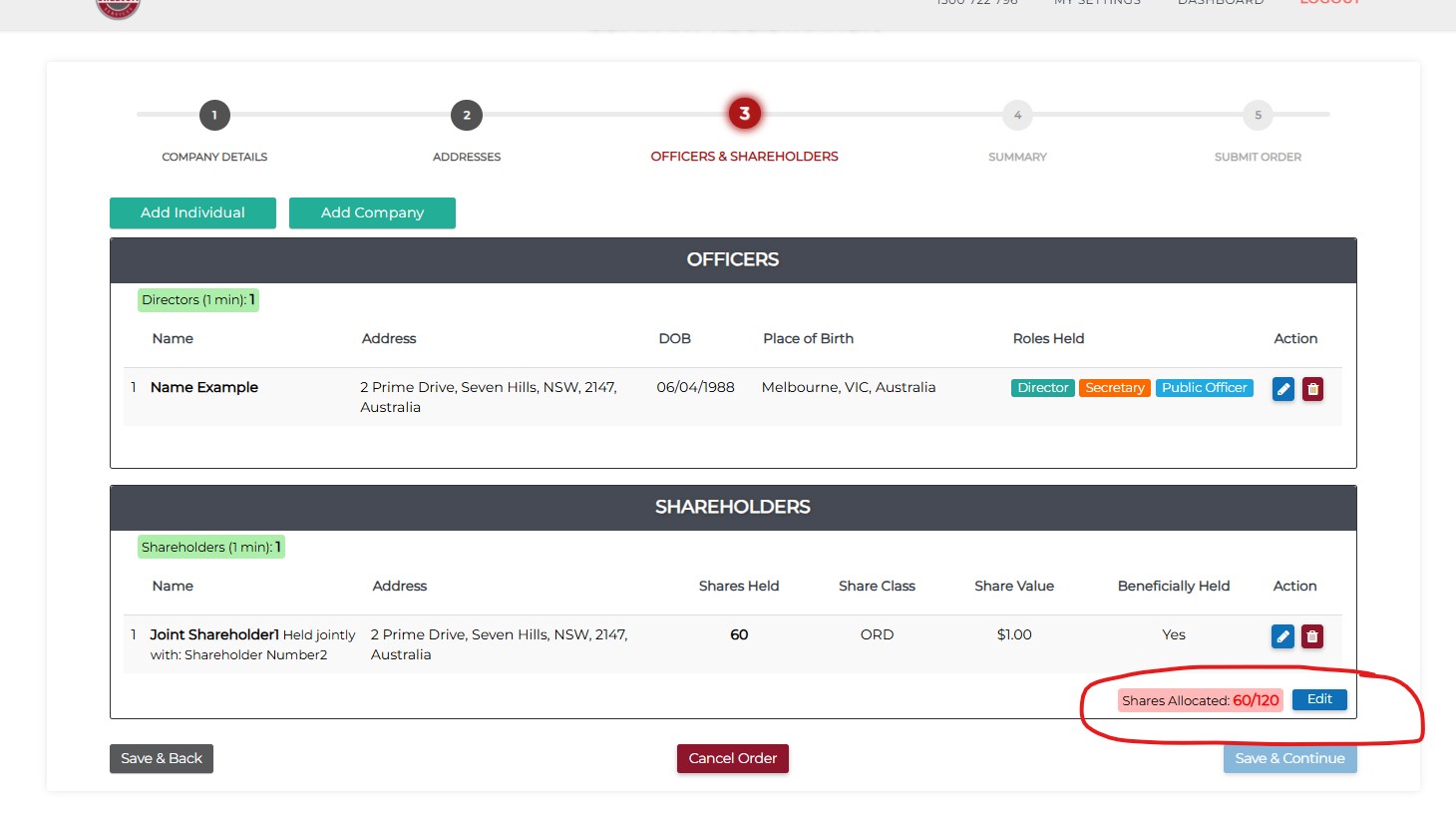Delete Joint Shareholder1 with trash icon
The image size is (1456, 813).
click(x=1312, y=636)
